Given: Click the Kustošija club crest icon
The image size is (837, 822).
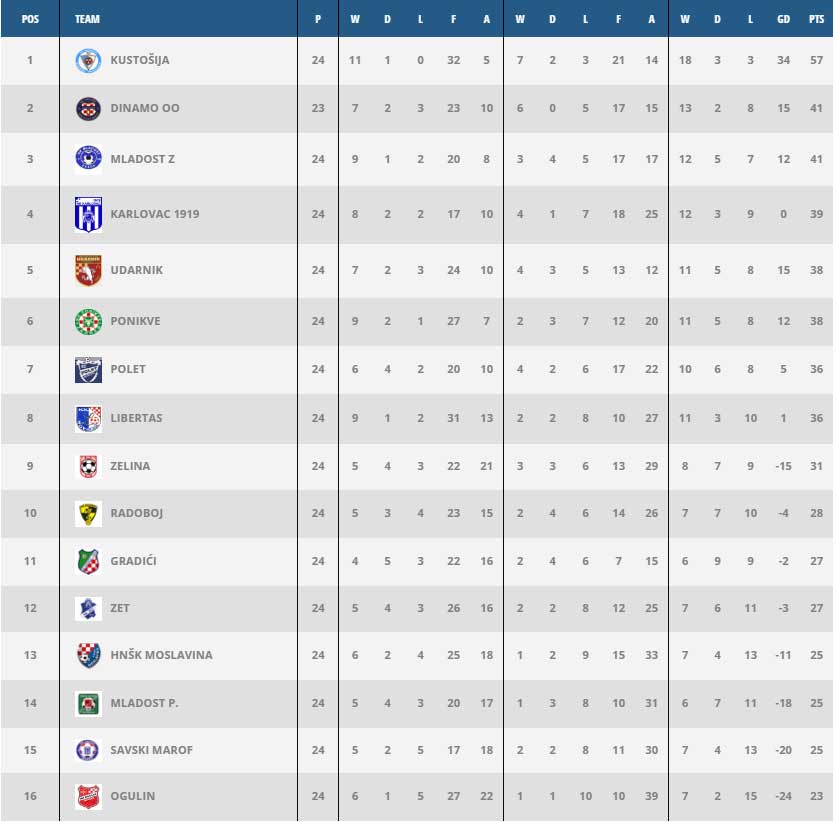Looking at the screenshot, I should pyautogui.click(x=88, y=60).
